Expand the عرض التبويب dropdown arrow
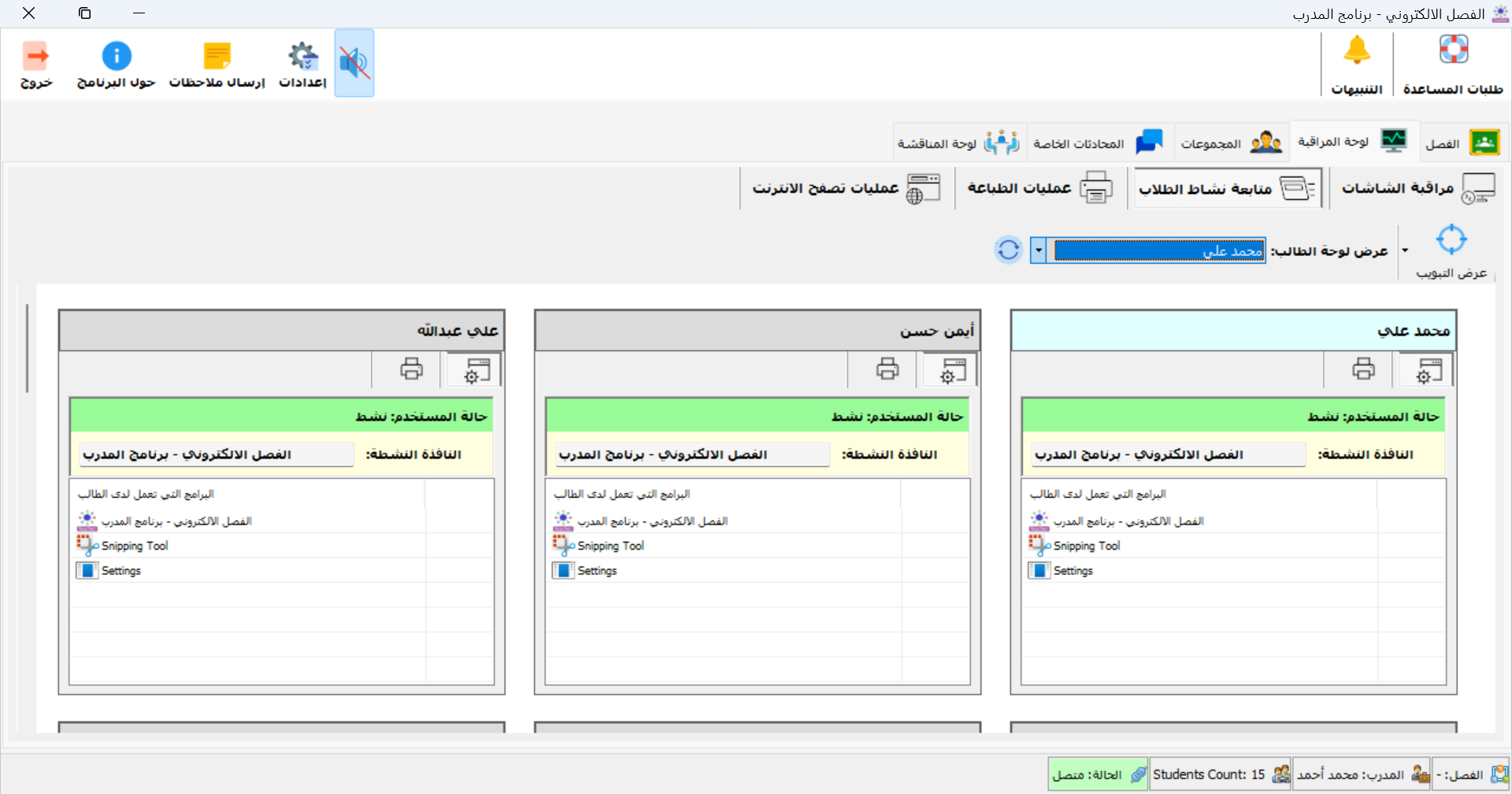This screenshot has height=794, width=1512. [1406, 250]
